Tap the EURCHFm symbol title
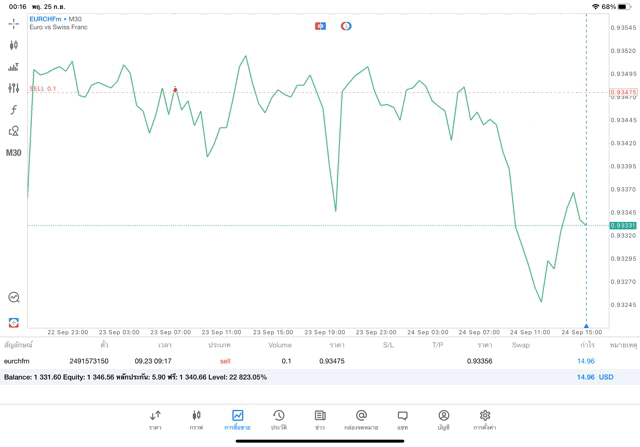 pos(46,19)
